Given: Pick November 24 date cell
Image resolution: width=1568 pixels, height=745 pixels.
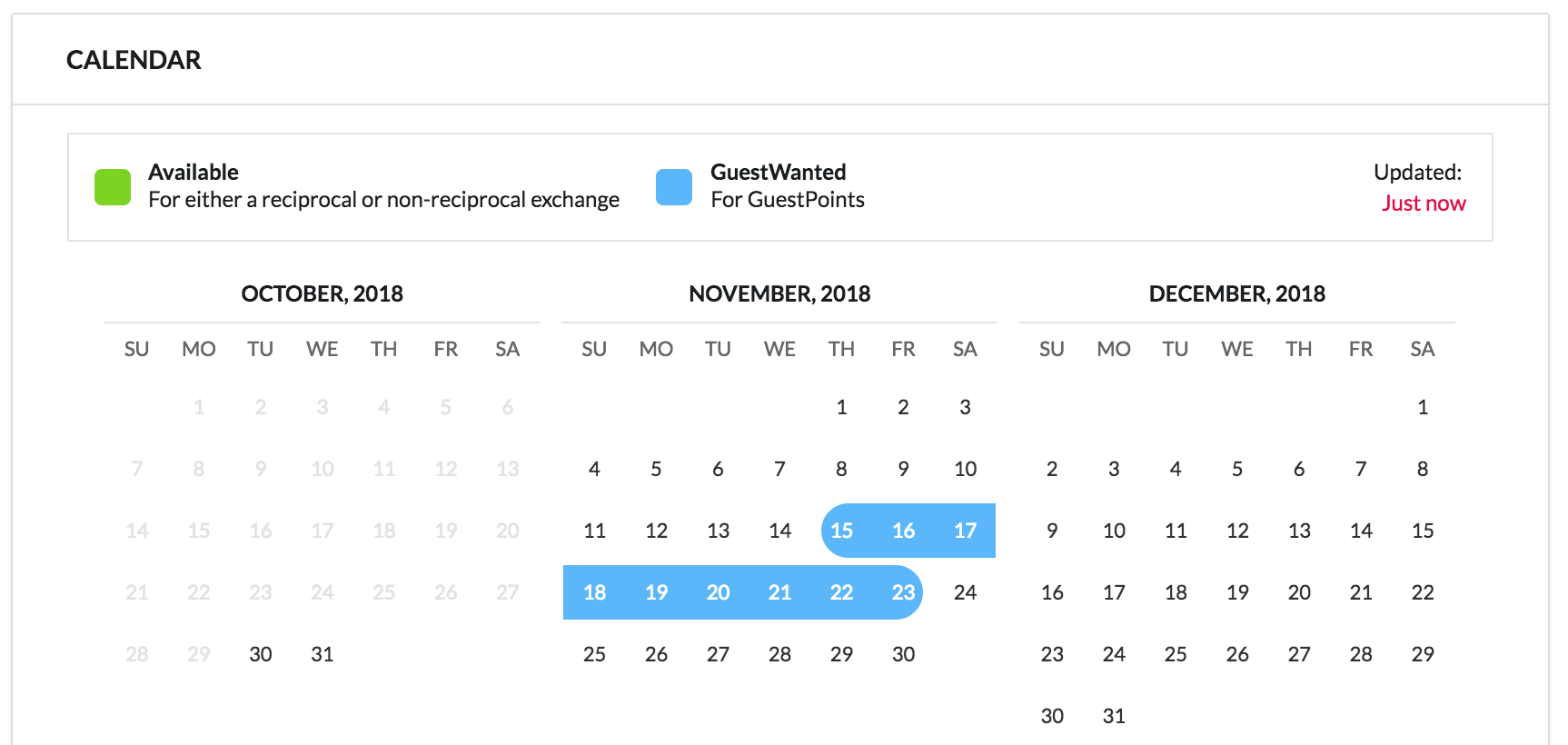Looking at the screenshot, I should pos(965,592).
